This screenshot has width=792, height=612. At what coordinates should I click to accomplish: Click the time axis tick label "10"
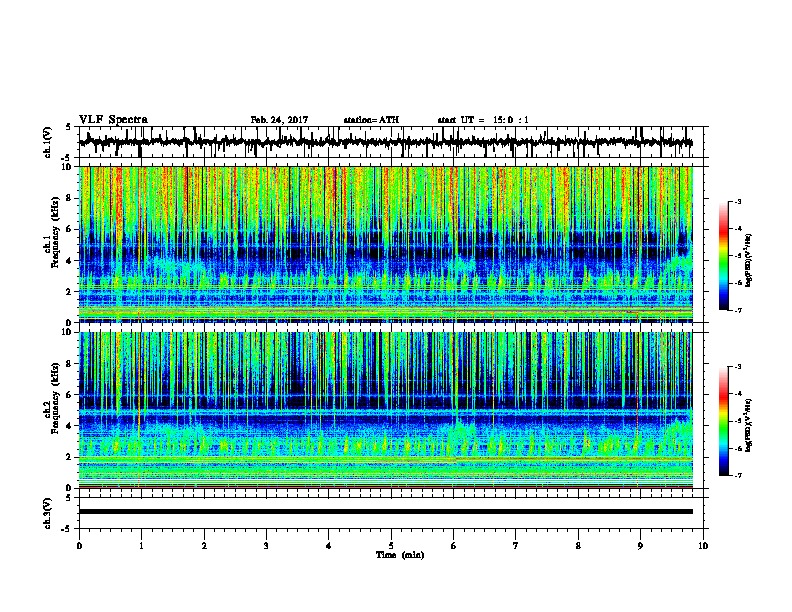[x=703, y=545]
